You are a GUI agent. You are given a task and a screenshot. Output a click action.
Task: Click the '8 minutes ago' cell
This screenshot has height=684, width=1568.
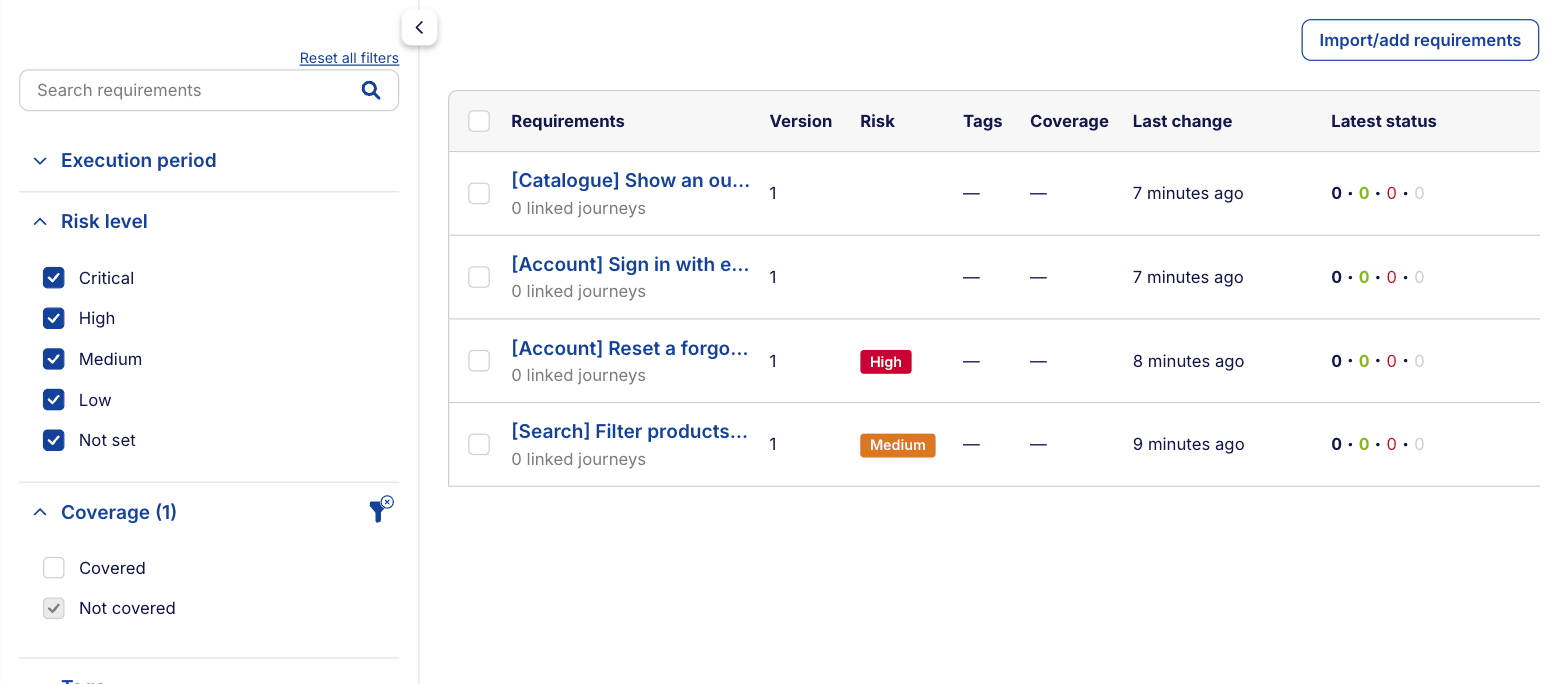1189,361
